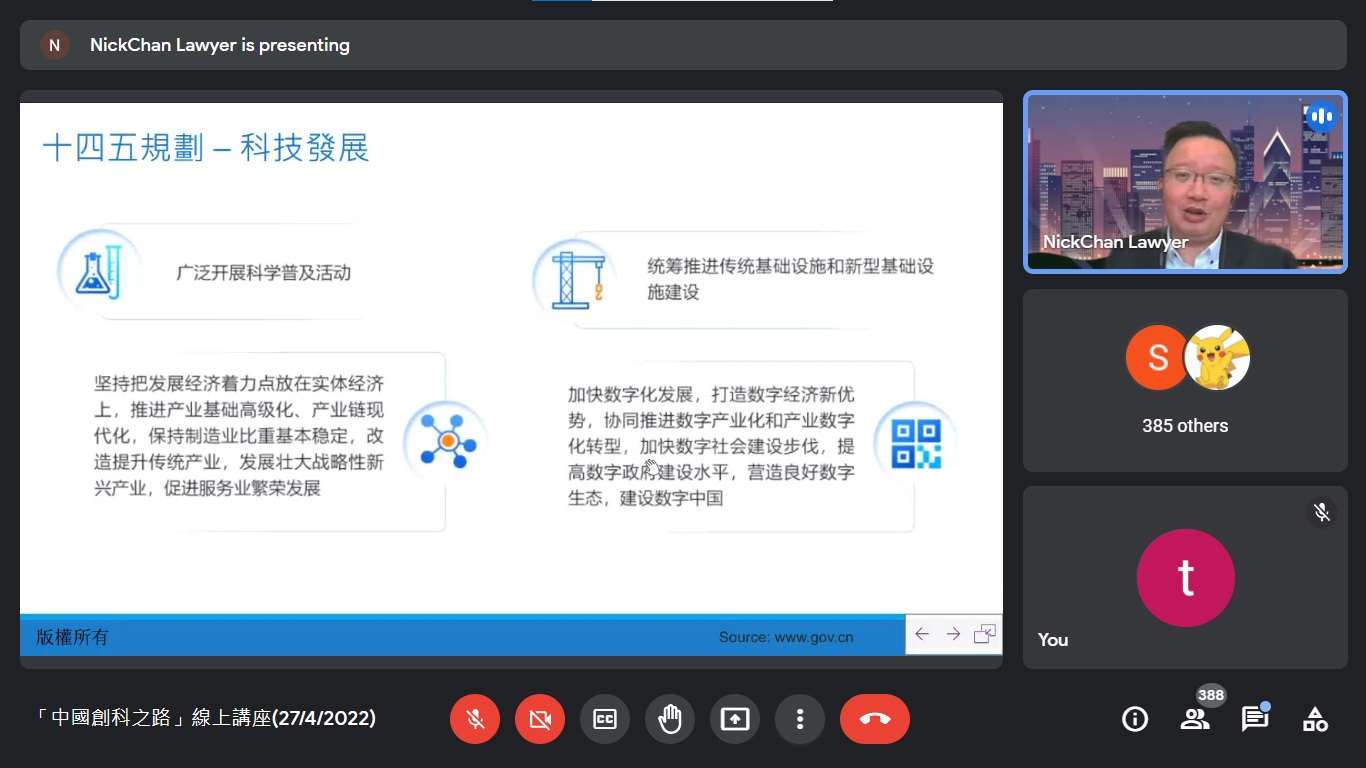Unmute the microphone in the call bar
Screen dimensions: 1366x768
click(475, 719)
